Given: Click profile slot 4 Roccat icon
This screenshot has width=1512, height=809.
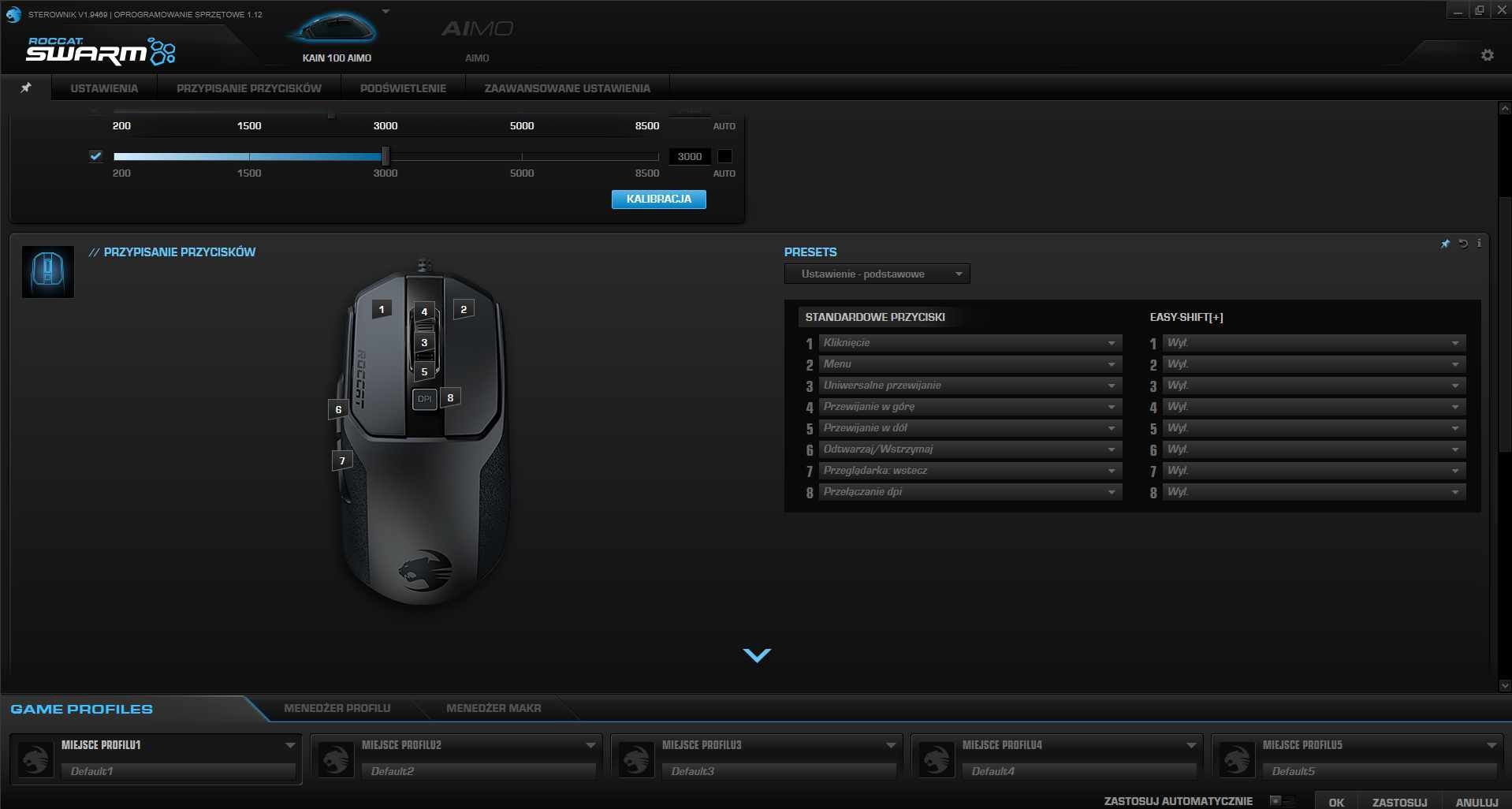Looking at the screenshot, I should pyautogui.click(x=937, y=760).
